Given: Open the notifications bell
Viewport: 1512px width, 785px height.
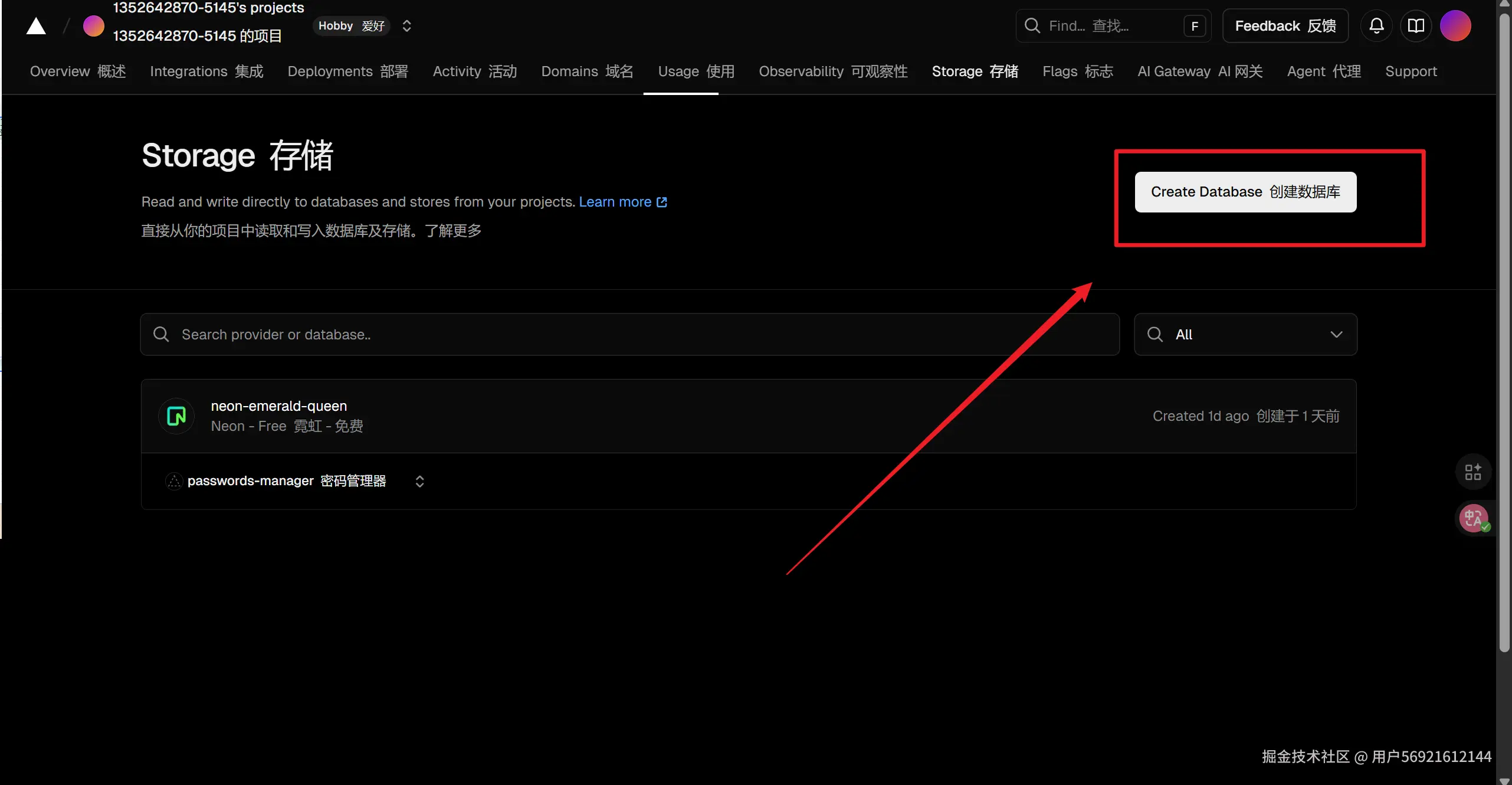Looking at the screenshot, I should click(x=1376, y=26).
